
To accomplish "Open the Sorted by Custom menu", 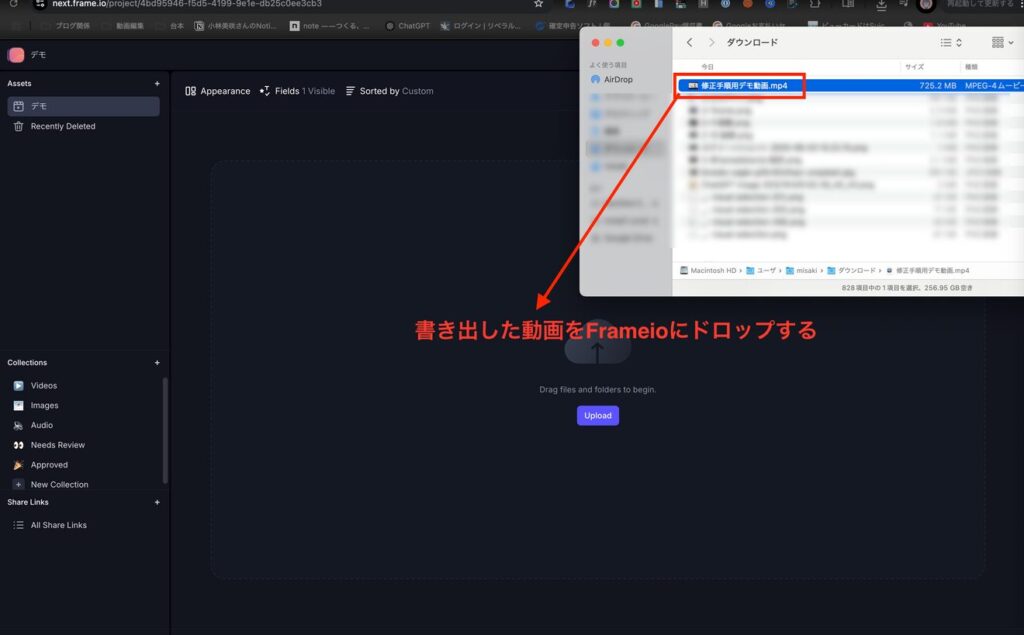I will (389, 91).
